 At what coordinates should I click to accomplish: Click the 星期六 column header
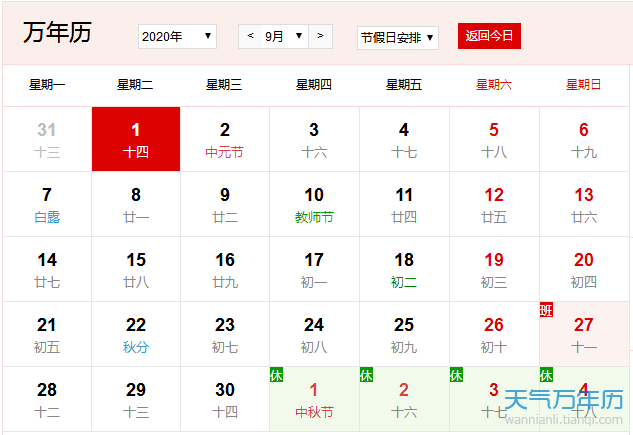click(494, 85)
